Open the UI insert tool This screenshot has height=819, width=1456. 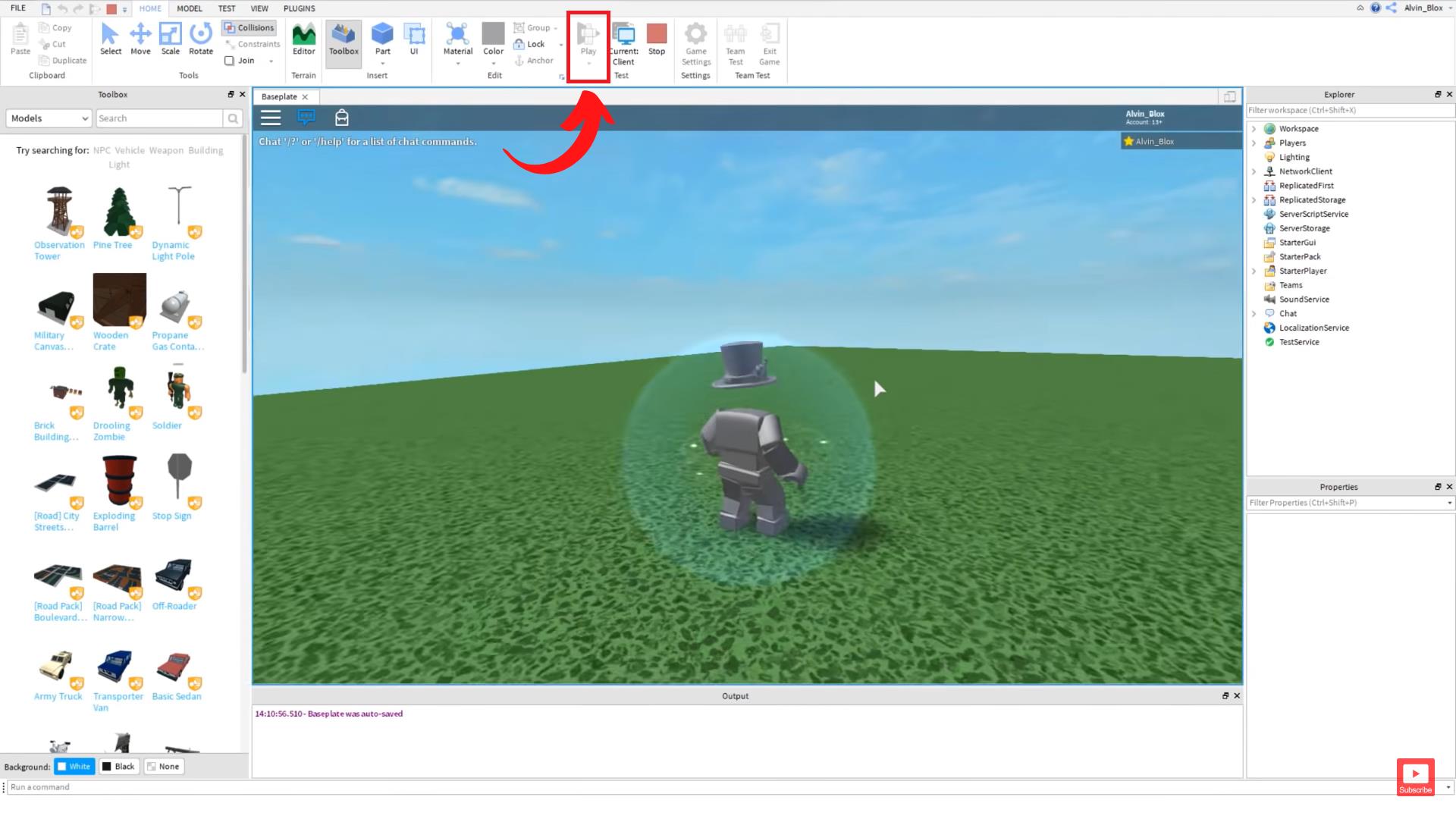coord(414,39)
